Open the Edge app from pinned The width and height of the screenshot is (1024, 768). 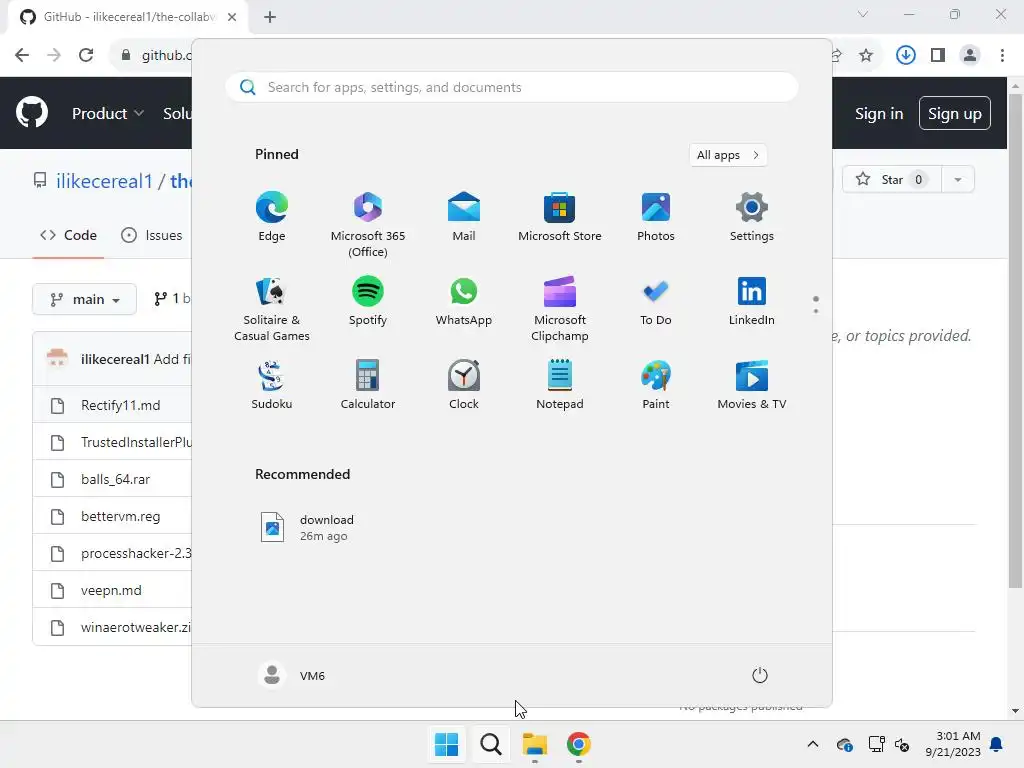click(x=272, y=217)
